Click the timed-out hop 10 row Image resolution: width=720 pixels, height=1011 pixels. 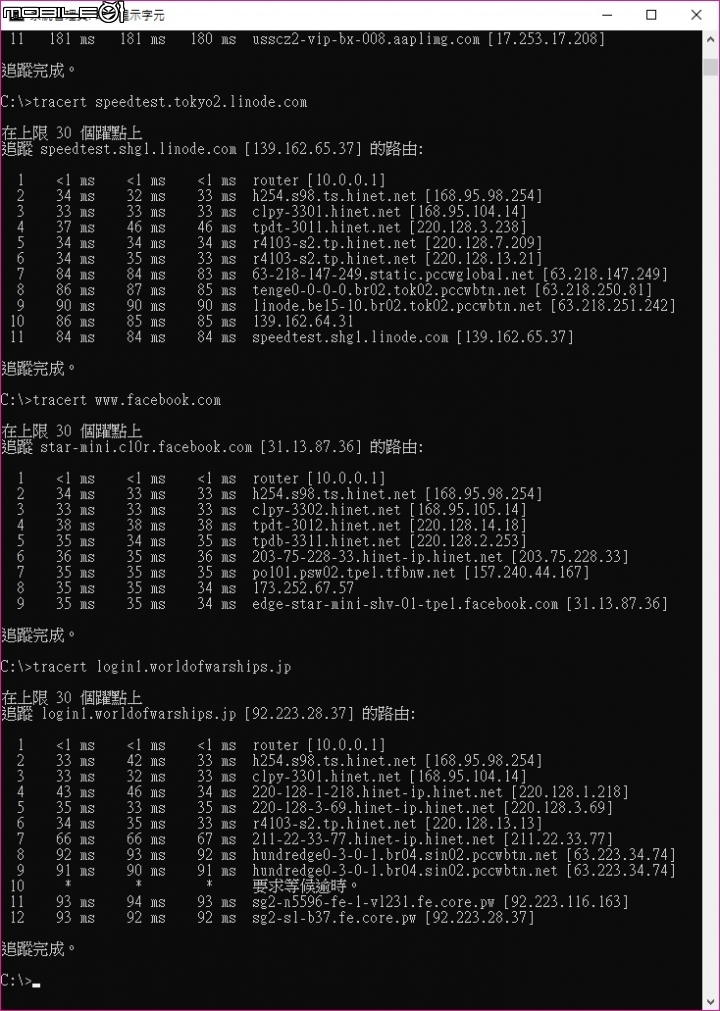pos(184,887)
